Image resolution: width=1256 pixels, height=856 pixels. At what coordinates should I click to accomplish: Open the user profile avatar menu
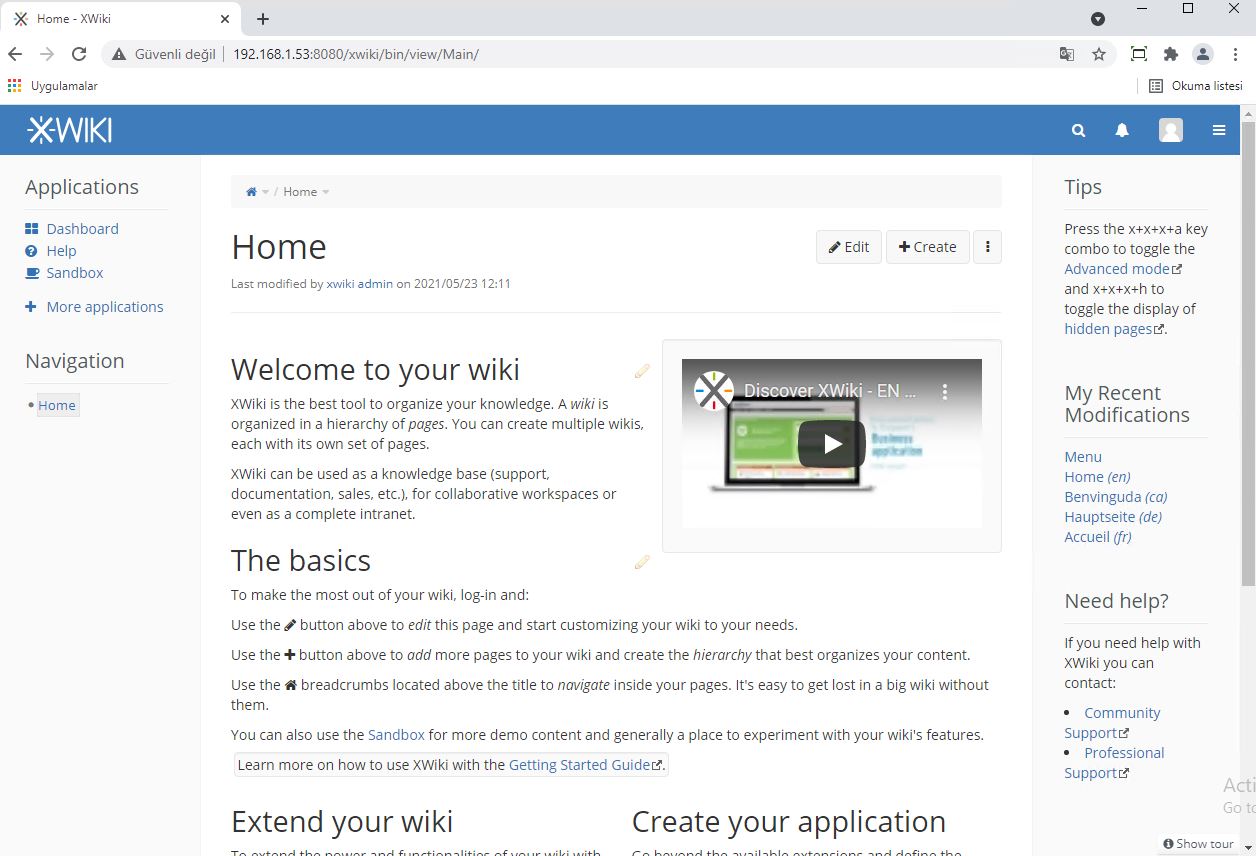pos(1170,130)
